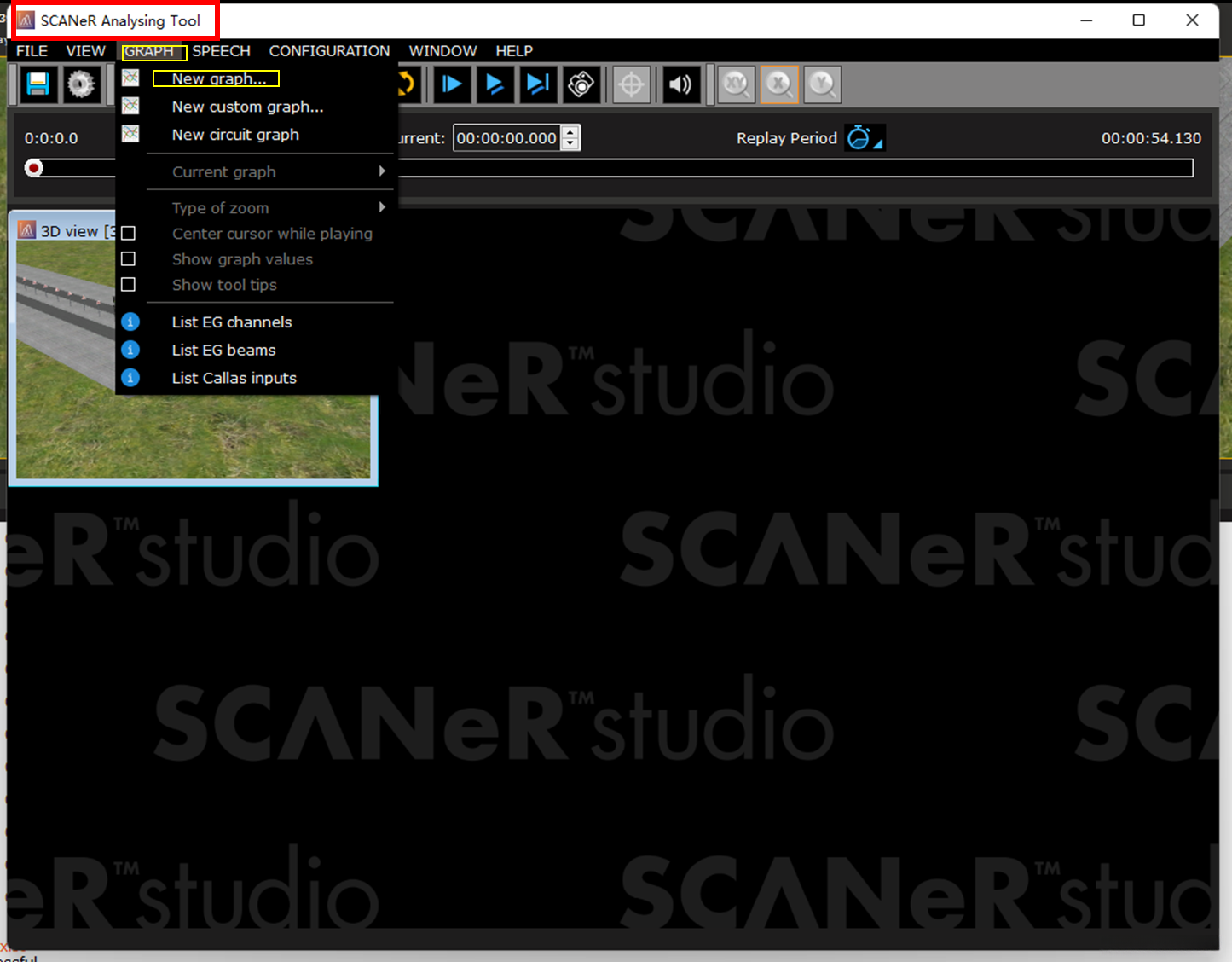Expand the Type of zoom submenu
The height and width of the screenshot is (962, 1232).
[x=256, y=208]
